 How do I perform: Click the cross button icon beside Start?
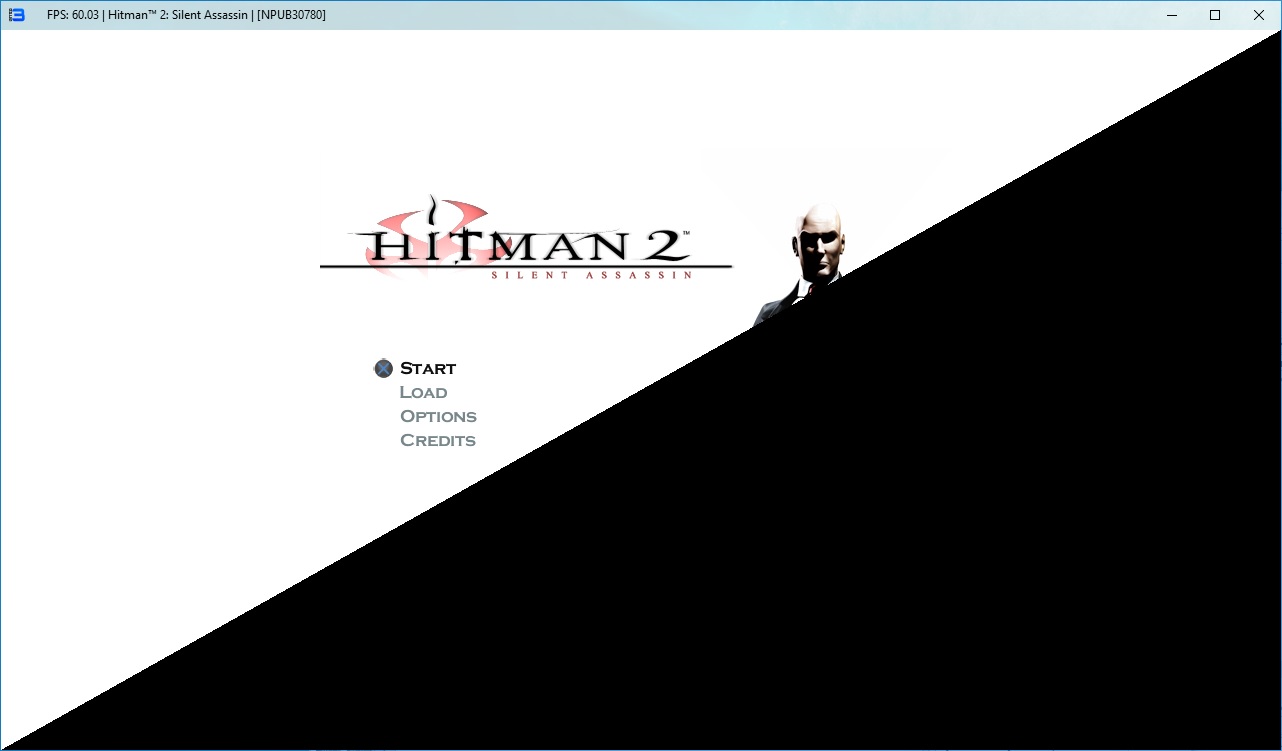(384, 369)
